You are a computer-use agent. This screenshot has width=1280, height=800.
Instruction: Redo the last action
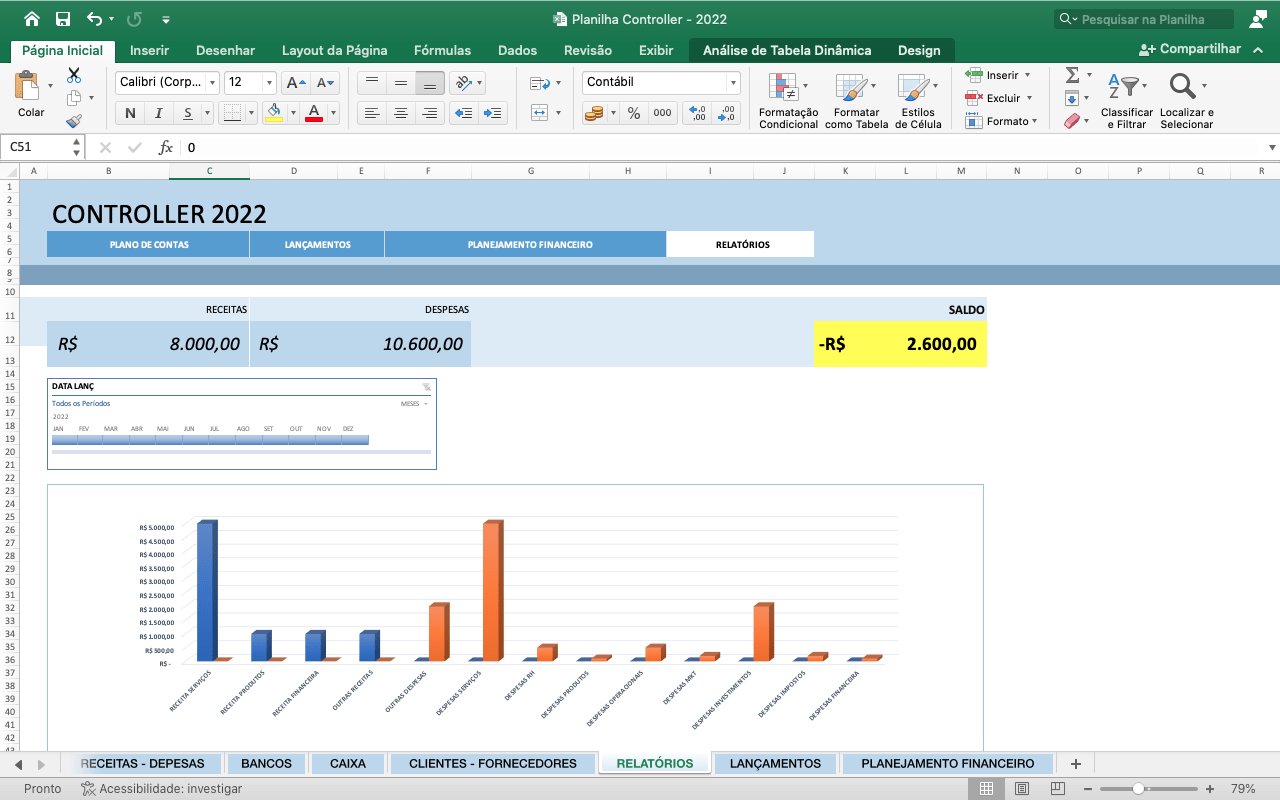coord(135,19)
